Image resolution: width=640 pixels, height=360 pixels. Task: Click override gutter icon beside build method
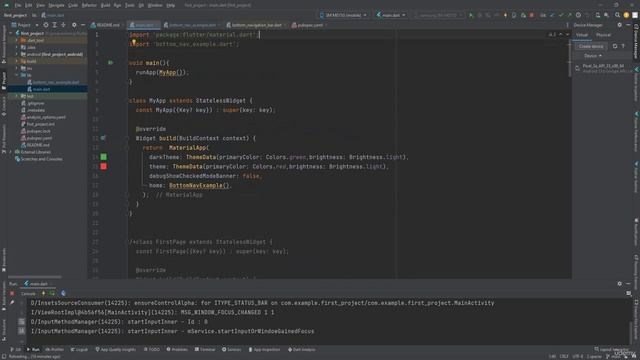pos(103,138)
